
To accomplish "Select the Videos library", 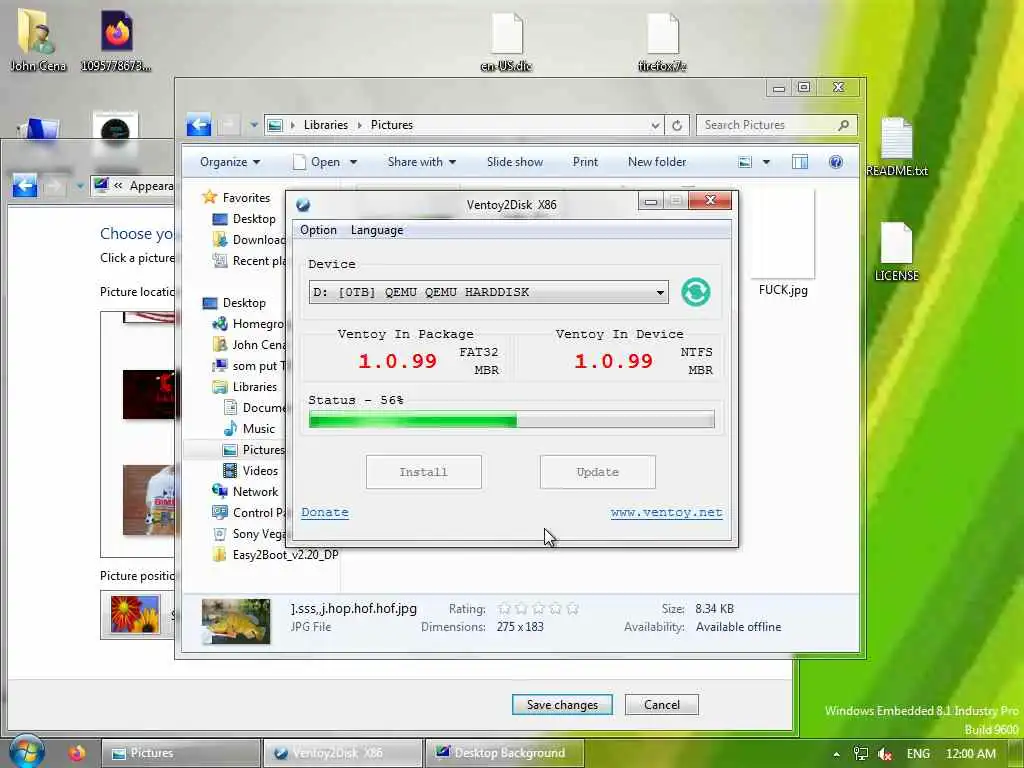I will pyautogui.click(x=251, y=471).
